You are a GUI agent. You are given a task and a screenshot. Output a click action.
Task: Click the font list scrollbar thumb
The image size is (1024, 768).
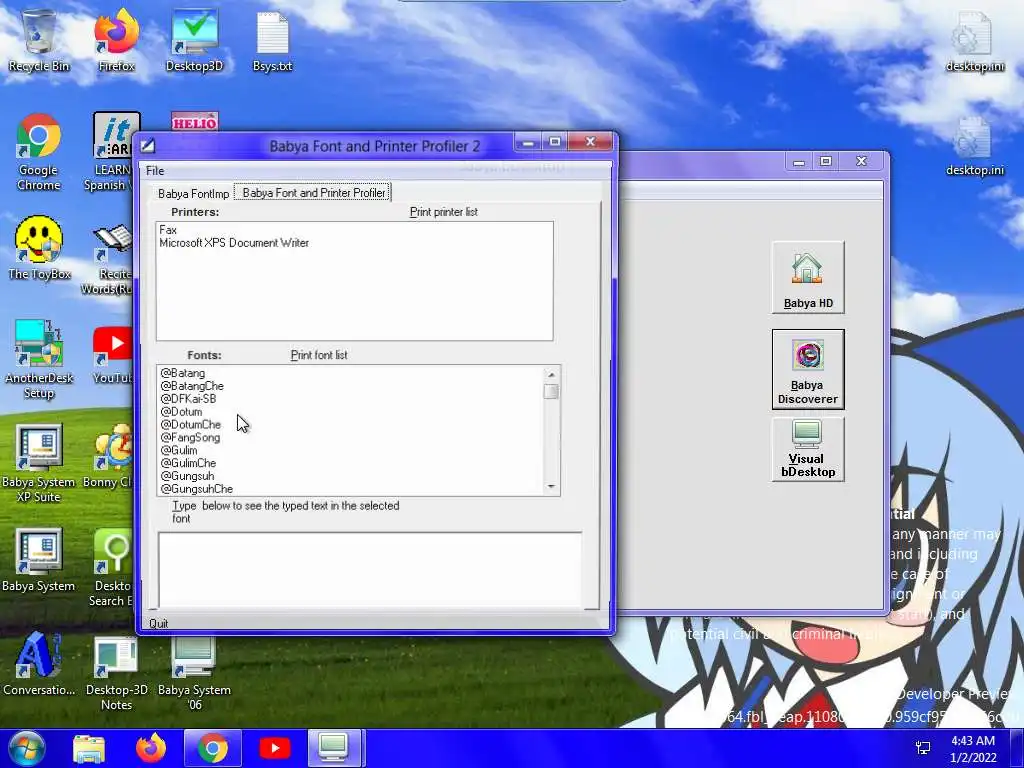pyautogui.click(x=551, y=391)
